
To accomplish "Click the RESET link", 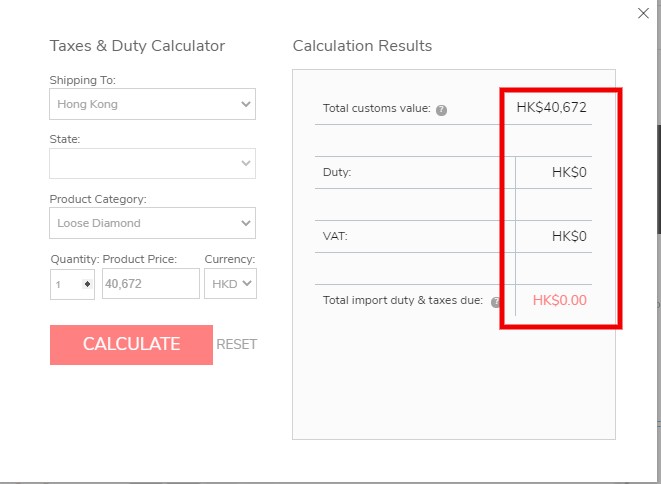I will point(237,344).
